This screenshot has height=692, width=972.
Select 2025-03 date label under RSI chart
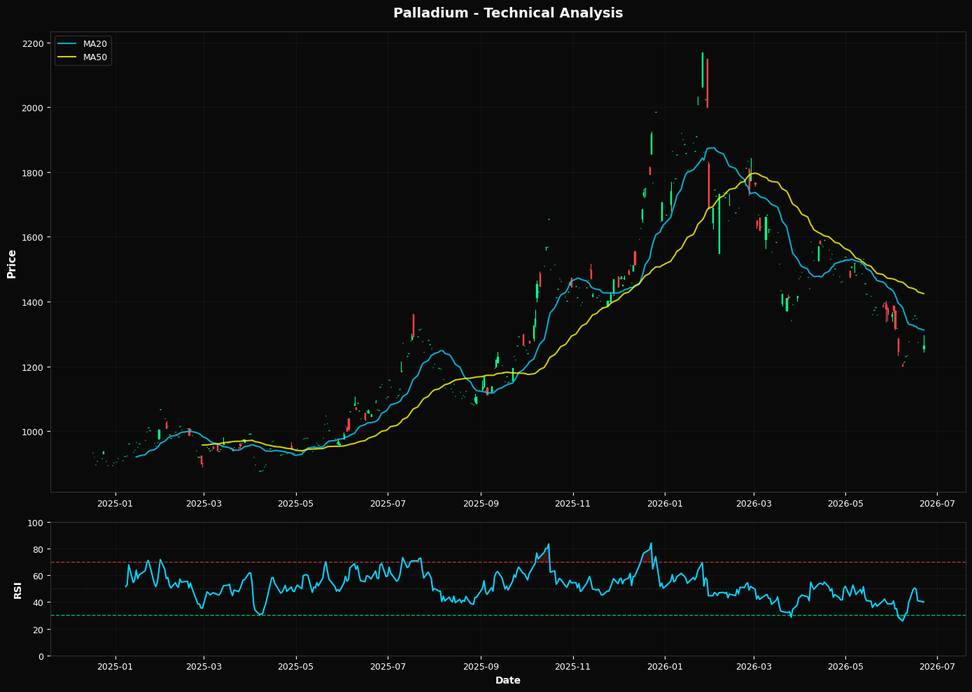205,668
